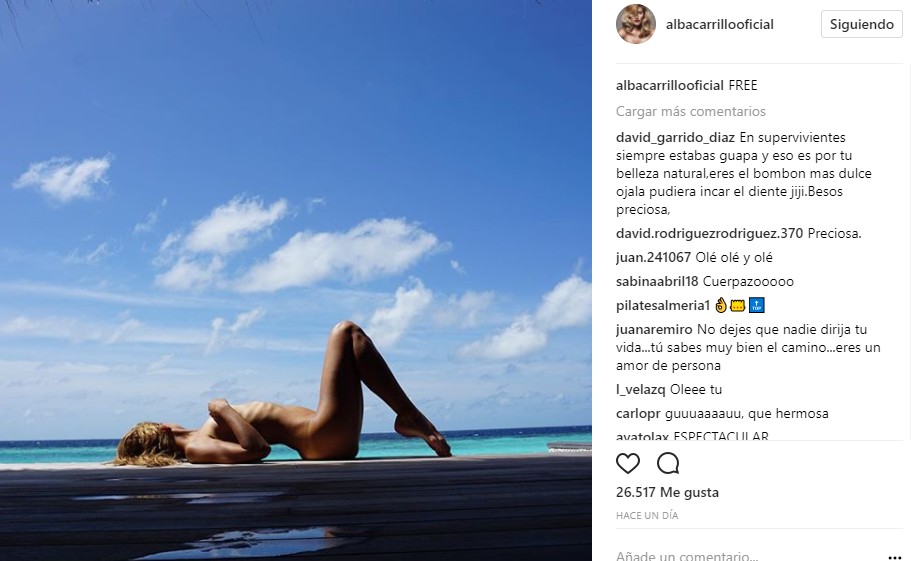
Task: Visit juan.241067 commenter profile
Action: coord(654,257)
